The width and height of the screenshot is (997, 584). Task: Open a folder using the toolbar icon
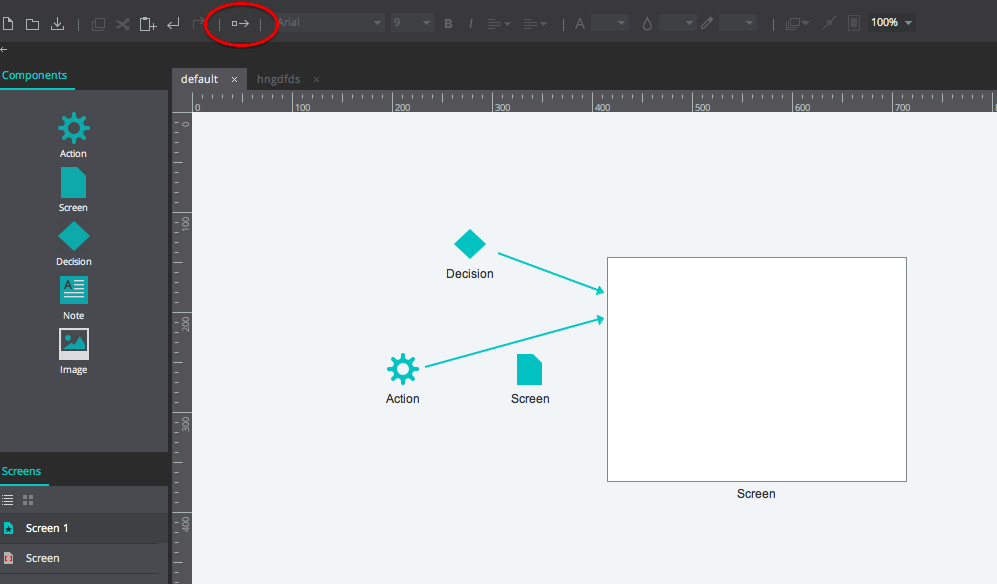[32, 23]
